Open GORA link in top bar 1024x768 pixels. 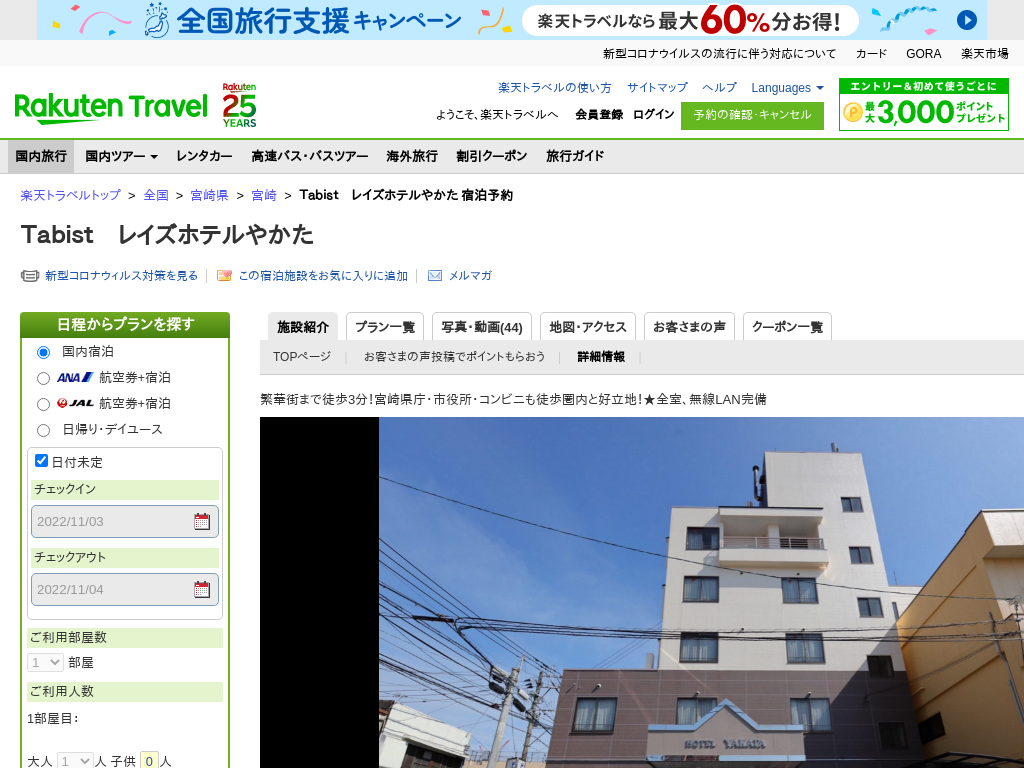pos(923,54)
